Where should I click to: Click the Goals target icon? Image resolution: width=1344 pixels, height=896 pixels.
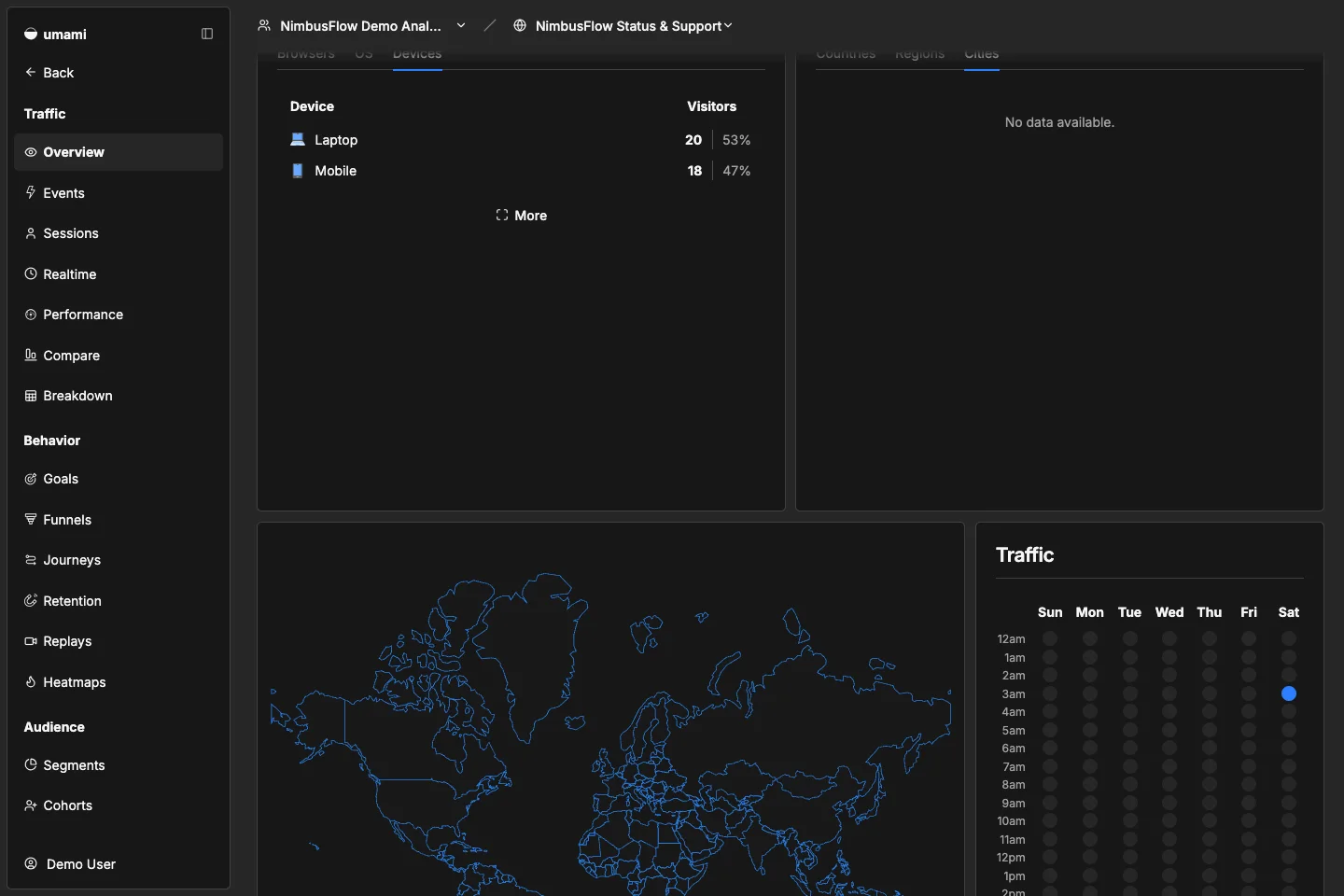(31, 479)
